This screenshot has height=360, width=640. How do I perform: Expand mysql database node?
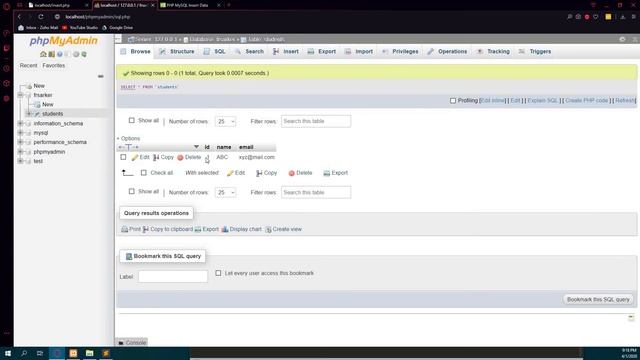(20, 133)
